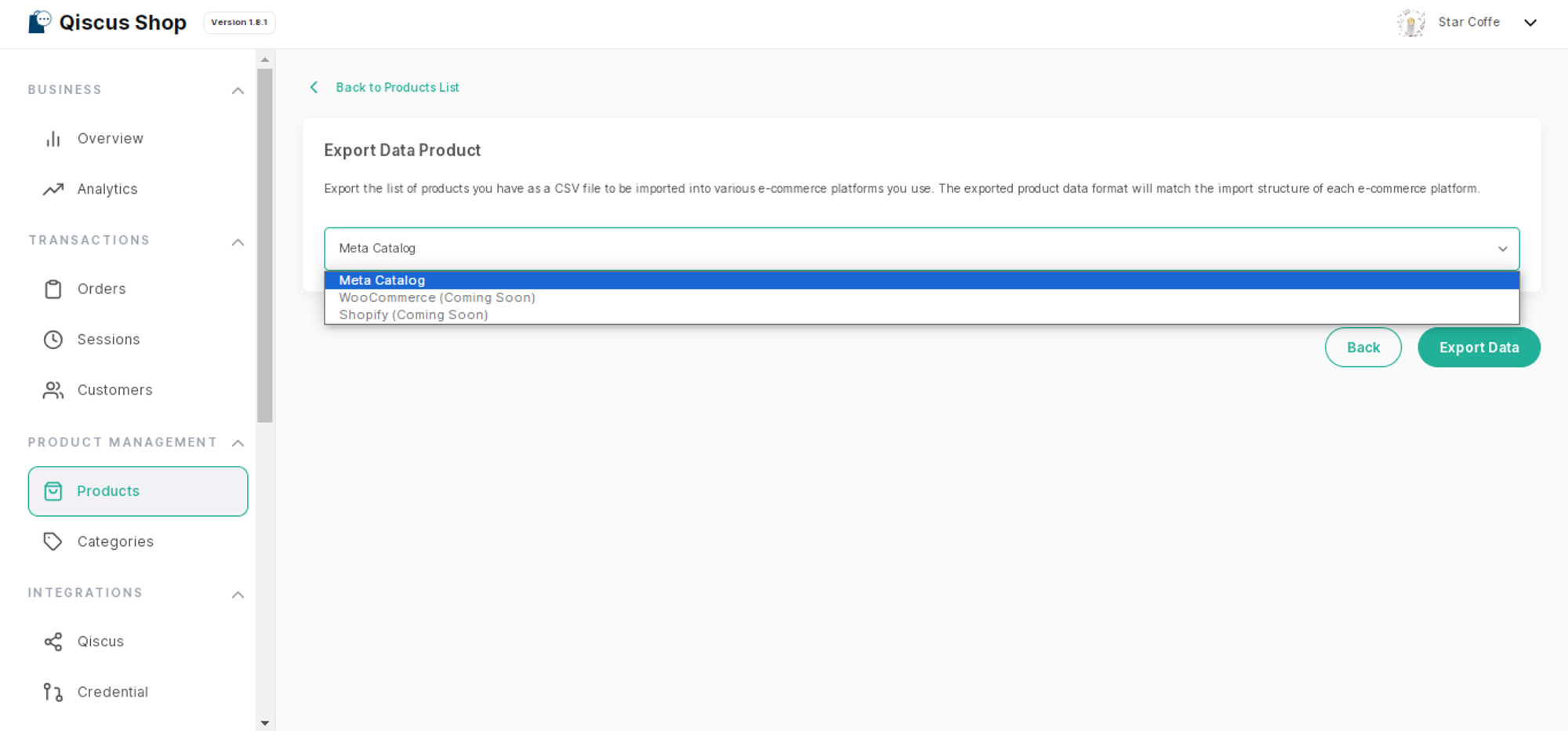This screenshot has height=731, width=1568.
Task: Go to the Sessions page
Action: (138, 340)
